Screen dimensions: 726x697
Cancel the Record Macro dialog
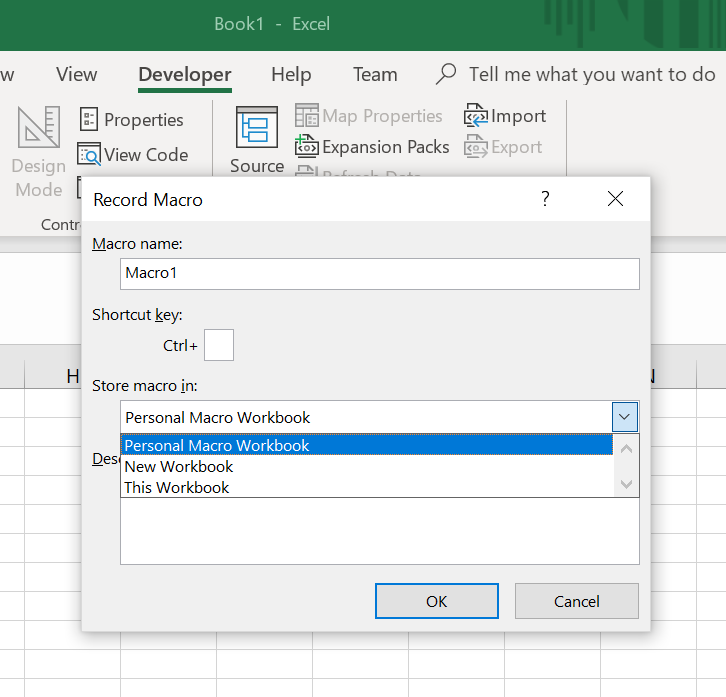576,601
